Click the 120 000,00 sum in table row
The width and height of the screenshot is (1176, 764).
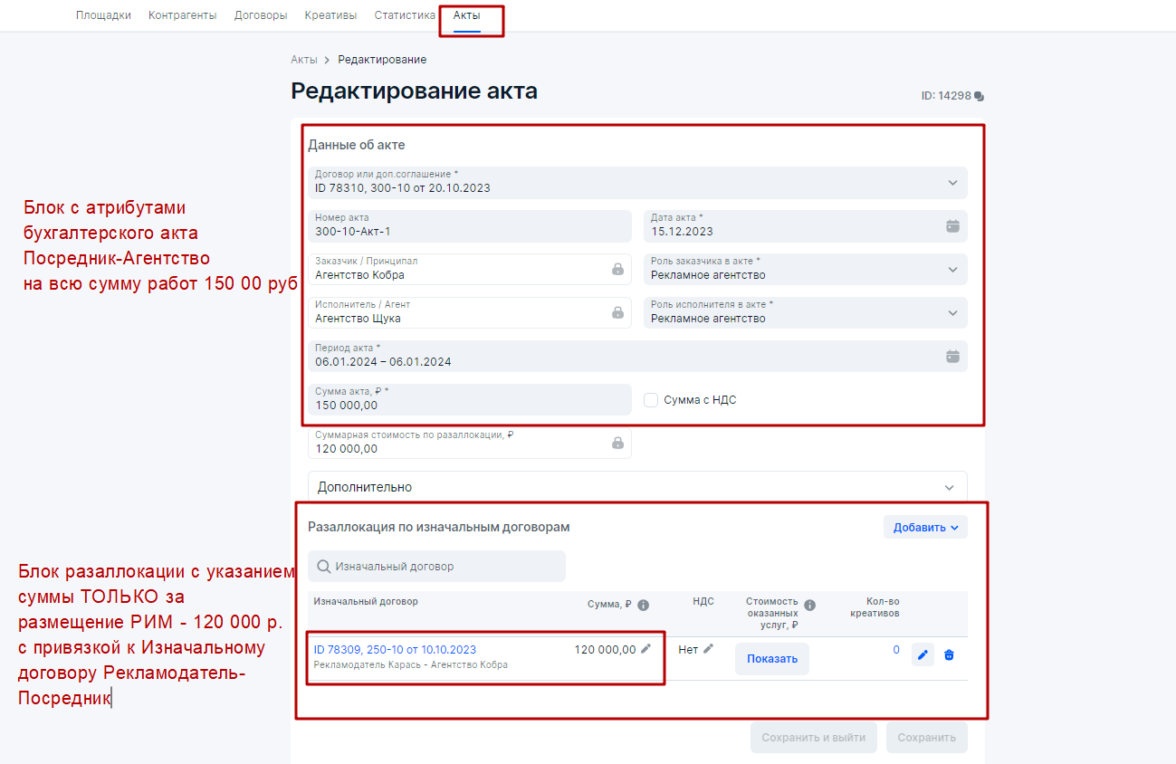coord(604,649)
